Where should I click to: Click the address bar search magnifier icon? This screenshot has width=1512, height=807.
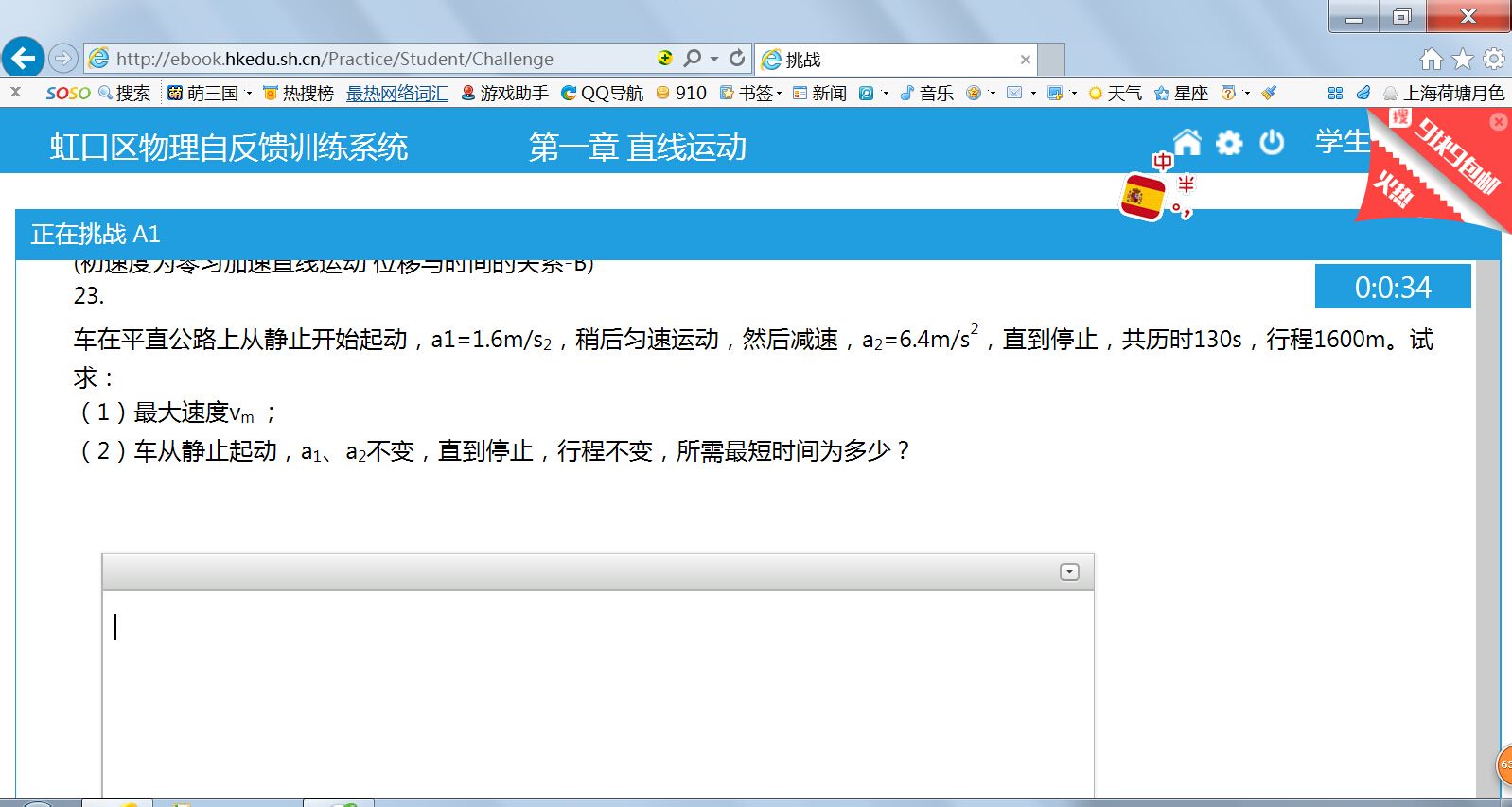pyautogui.click(x=693, y=59)
